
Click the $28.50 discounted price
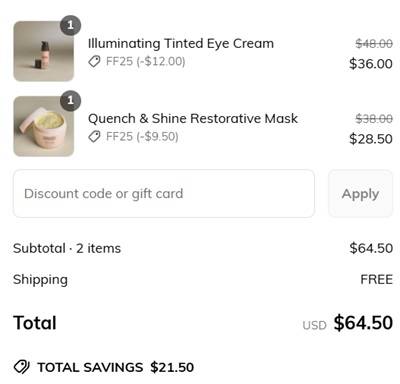pyautogui.click(x=371, y=139)
